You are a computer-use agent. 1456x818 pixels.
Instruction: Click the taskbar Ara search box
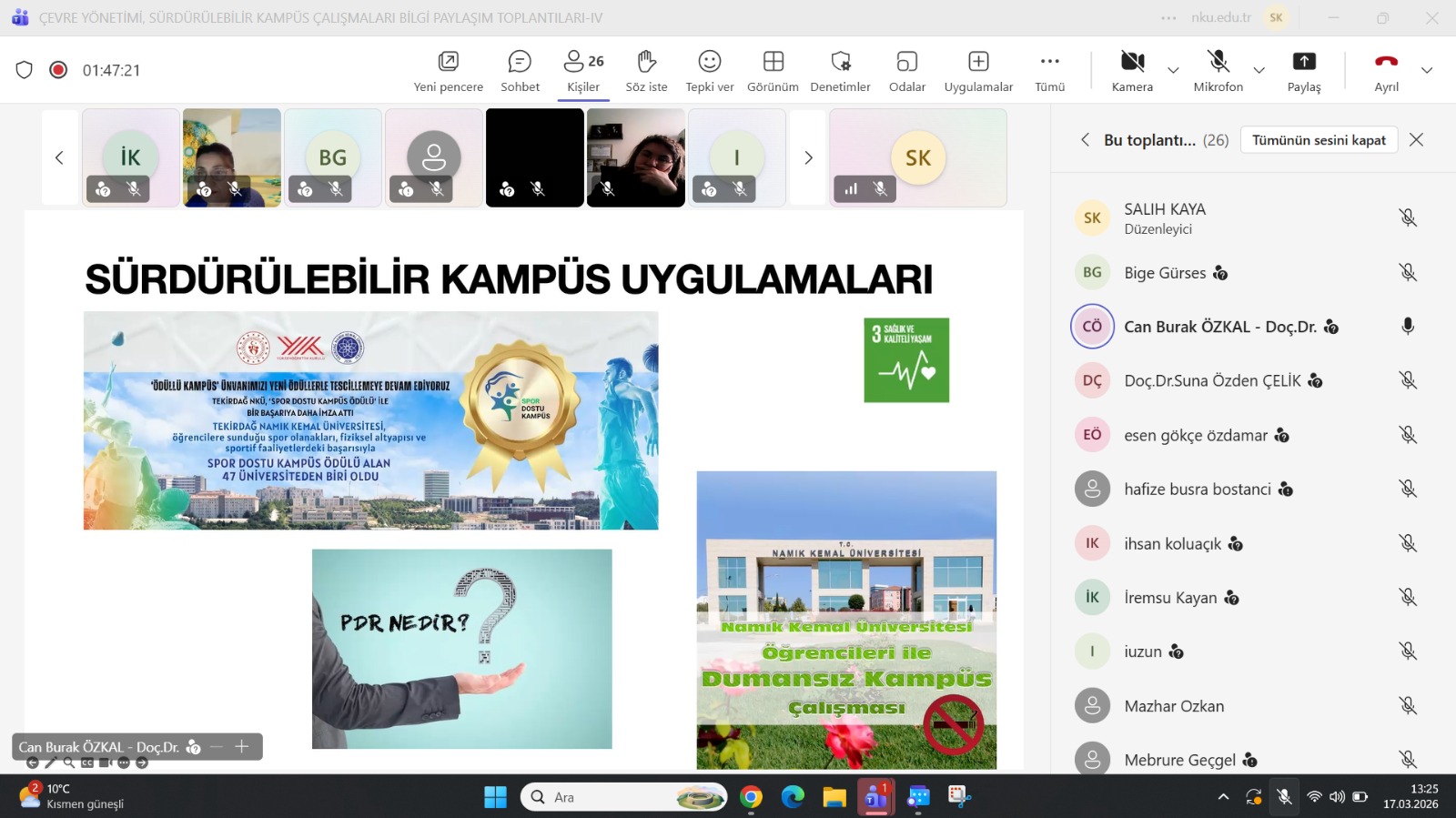tap(624, 798)
